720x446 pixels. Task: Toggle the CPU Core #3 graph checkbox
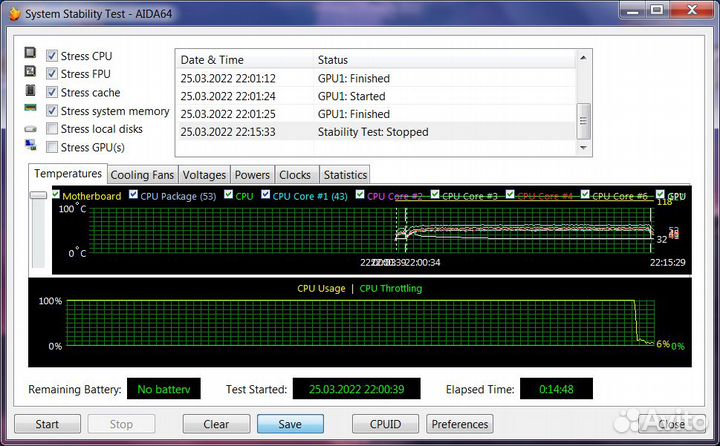(x=435, y=195)
